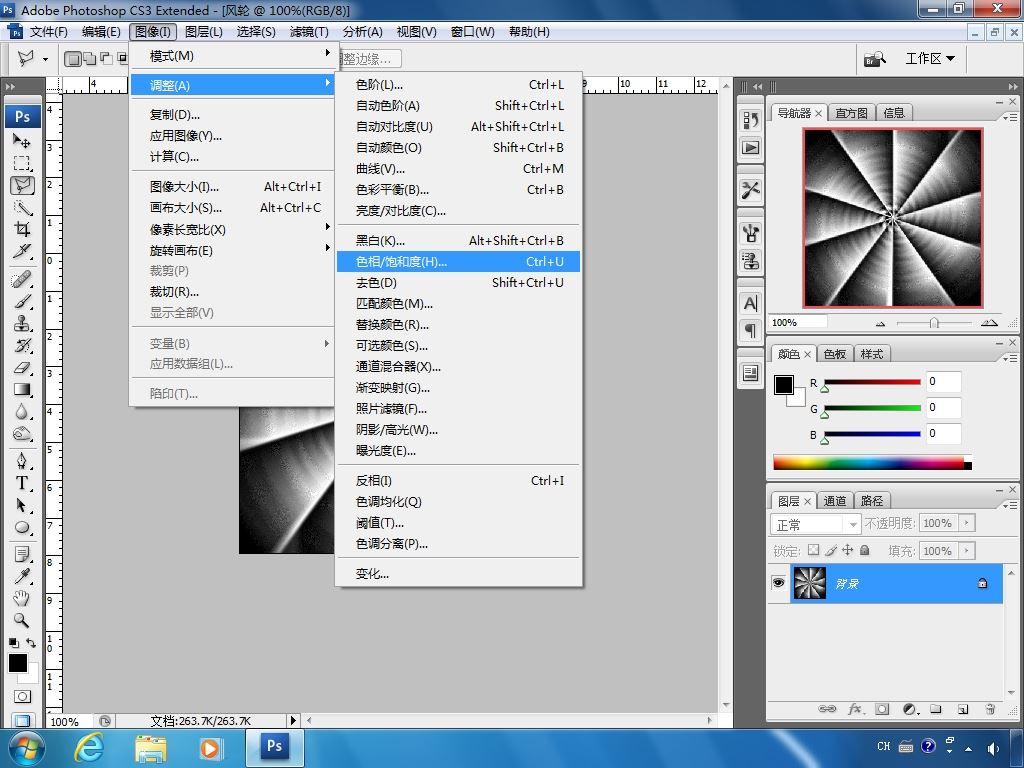Toggle Quick Mask mode

(22, 696)
